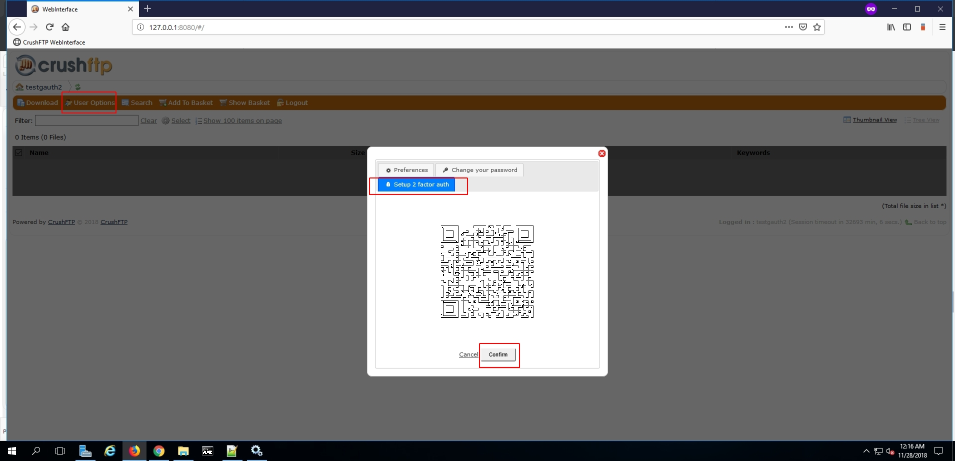
Task: Click the refresh listing icon beside breadcrumb
Action: [x=77, y=87]
